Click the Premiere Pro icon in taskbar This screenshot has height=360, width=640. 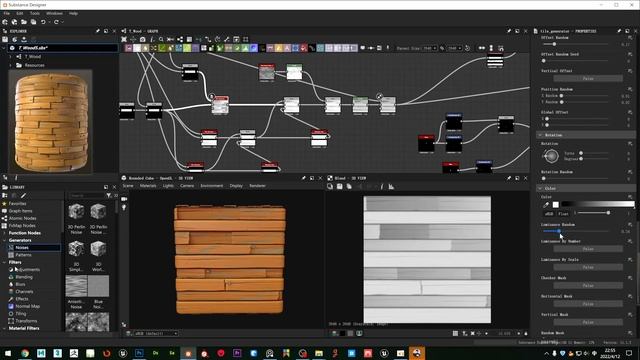click(237, 353)
